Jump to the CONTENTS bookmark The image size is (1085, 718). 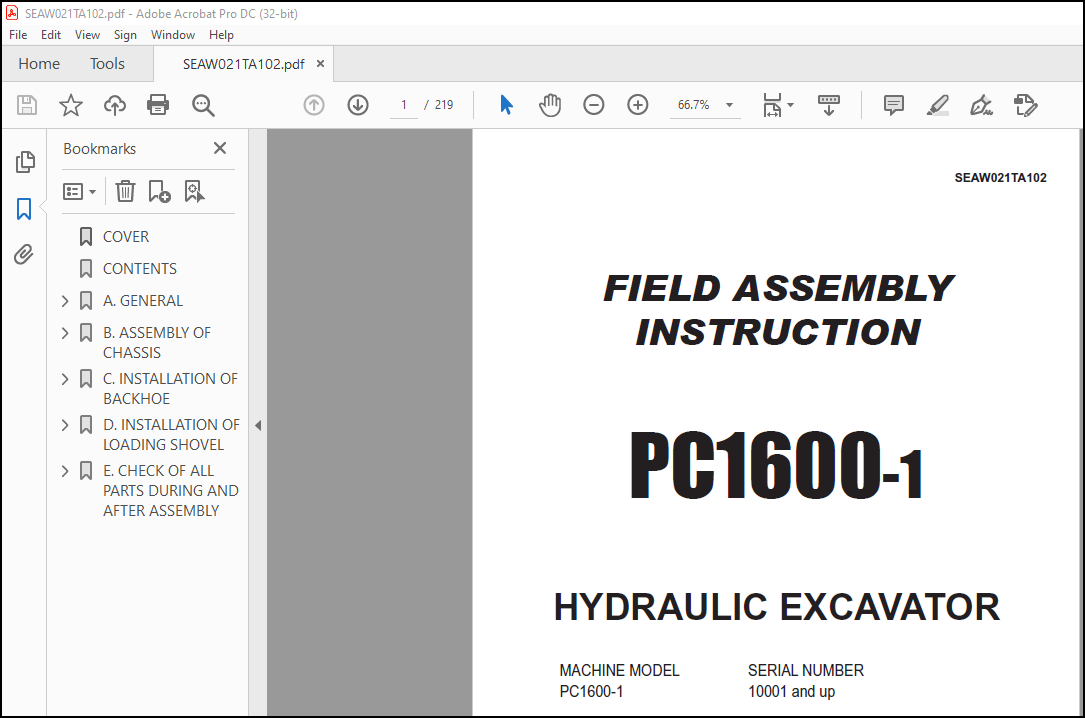[140, 268]
